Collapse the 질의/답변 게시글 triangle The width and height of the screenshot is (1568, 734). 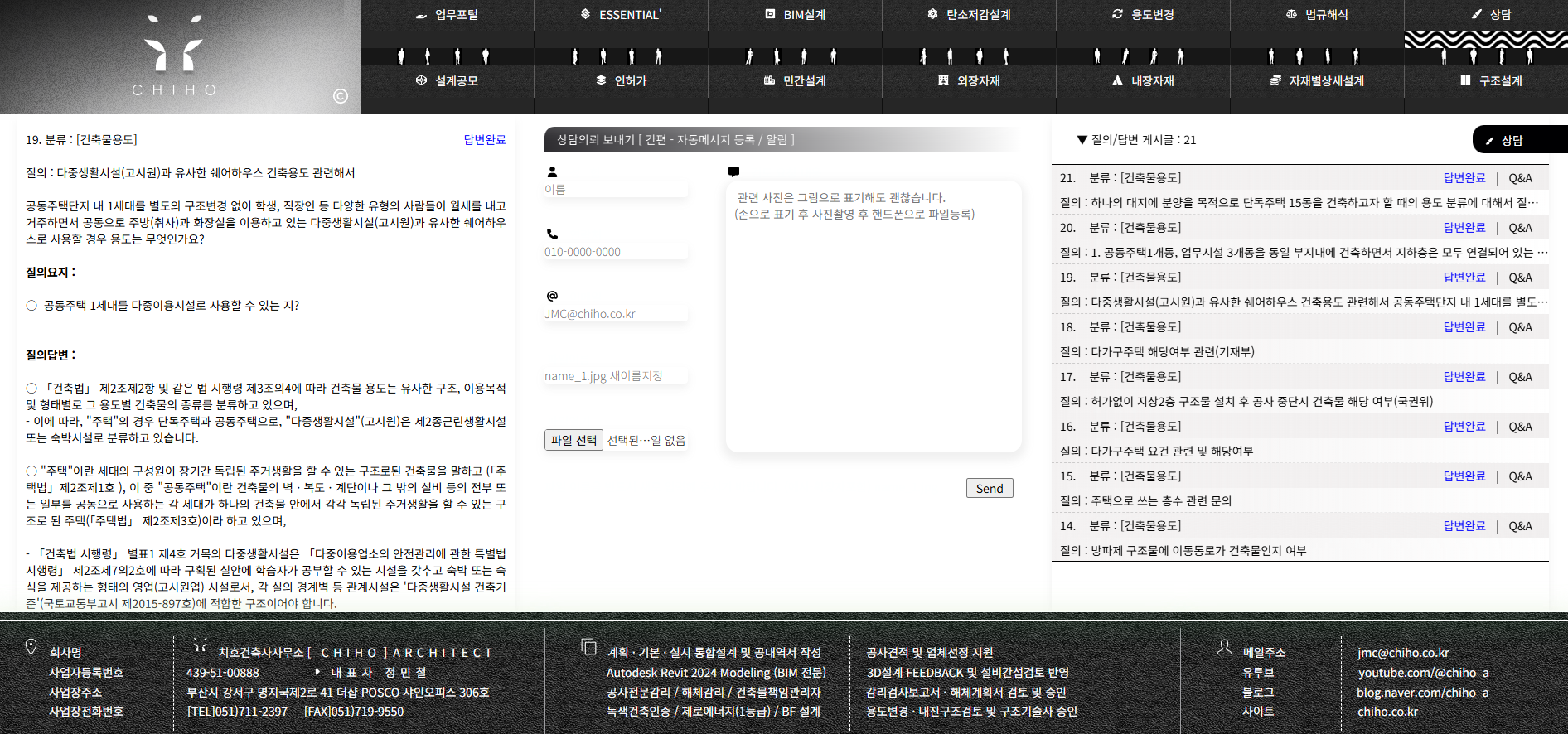tap(1082, 140)
